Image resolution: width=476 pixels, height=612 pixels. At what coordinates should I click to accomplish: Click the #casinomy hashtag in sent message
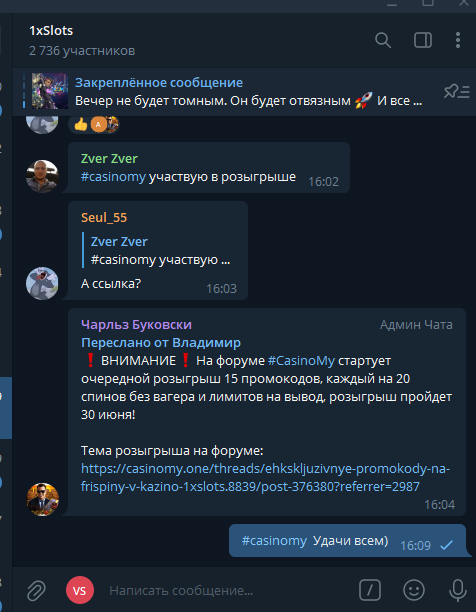(x=274, y=541)
